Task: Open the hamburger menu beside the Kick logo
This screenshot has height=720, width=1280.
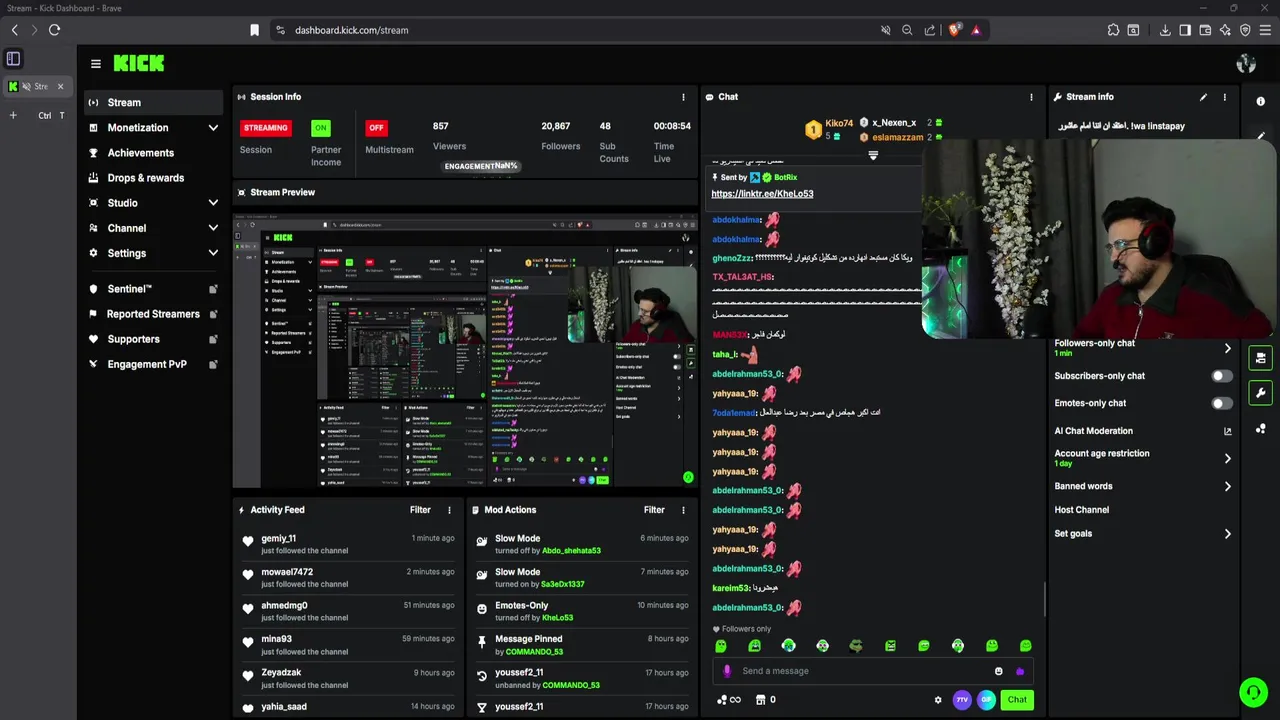Action: [x=96, y=64]
